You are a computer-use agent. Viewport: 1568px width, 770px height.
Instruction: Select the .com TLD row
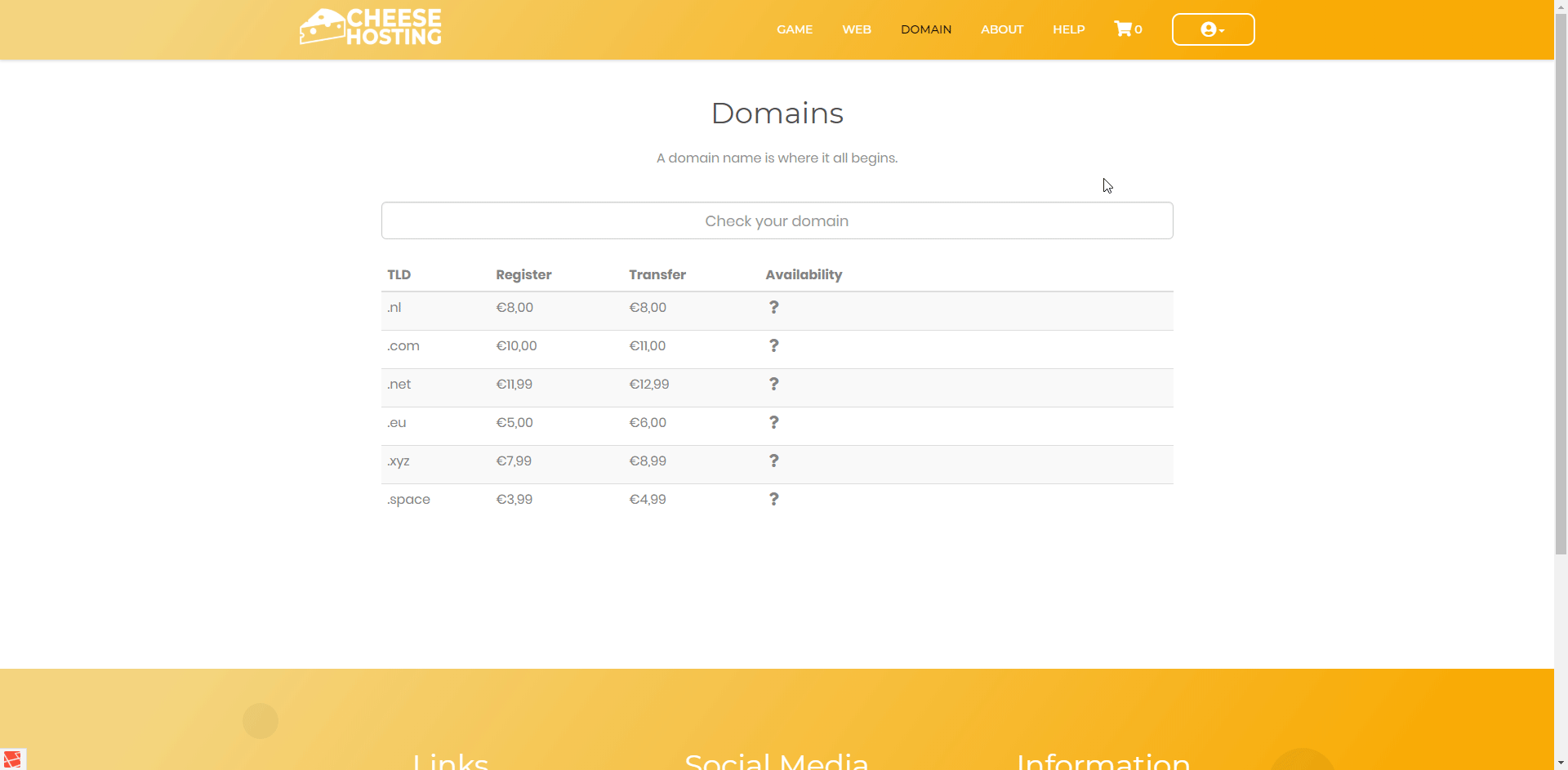point(403,346)
